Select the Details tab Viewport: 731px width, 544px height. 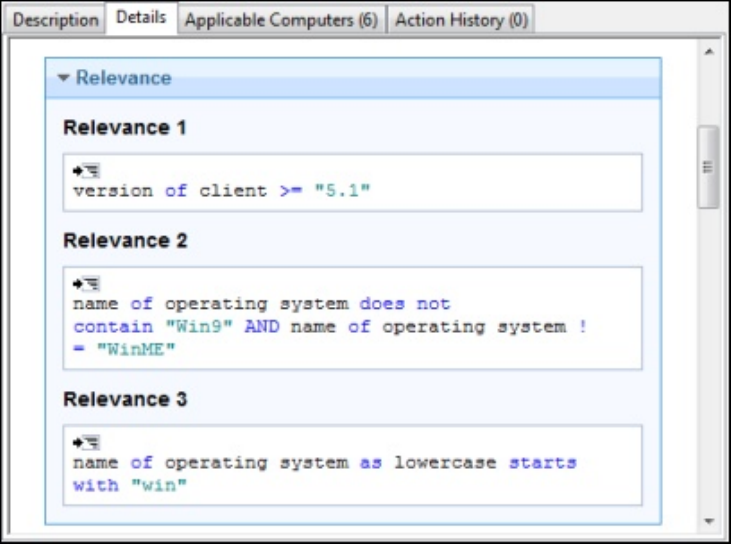pyautogui.click(x=141, y=18)
